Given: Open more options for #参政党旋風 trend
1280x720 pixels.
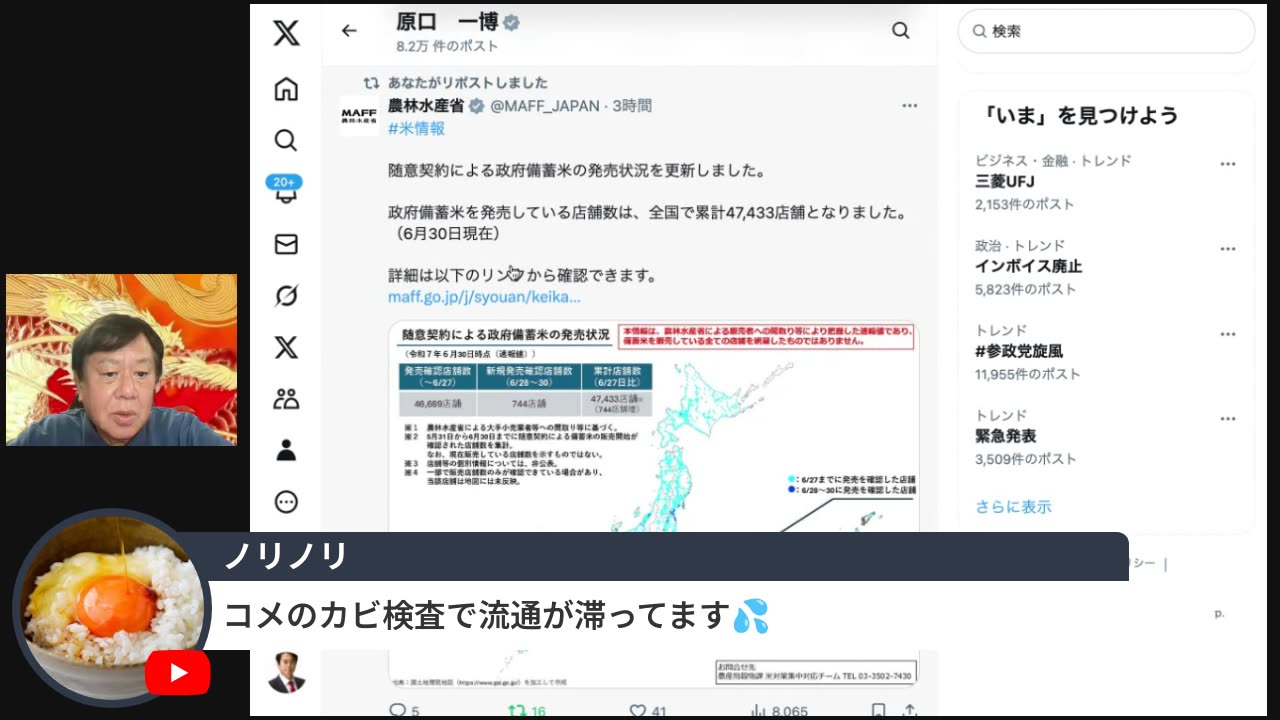Looking at the screenshot, I should [1228, 334].
